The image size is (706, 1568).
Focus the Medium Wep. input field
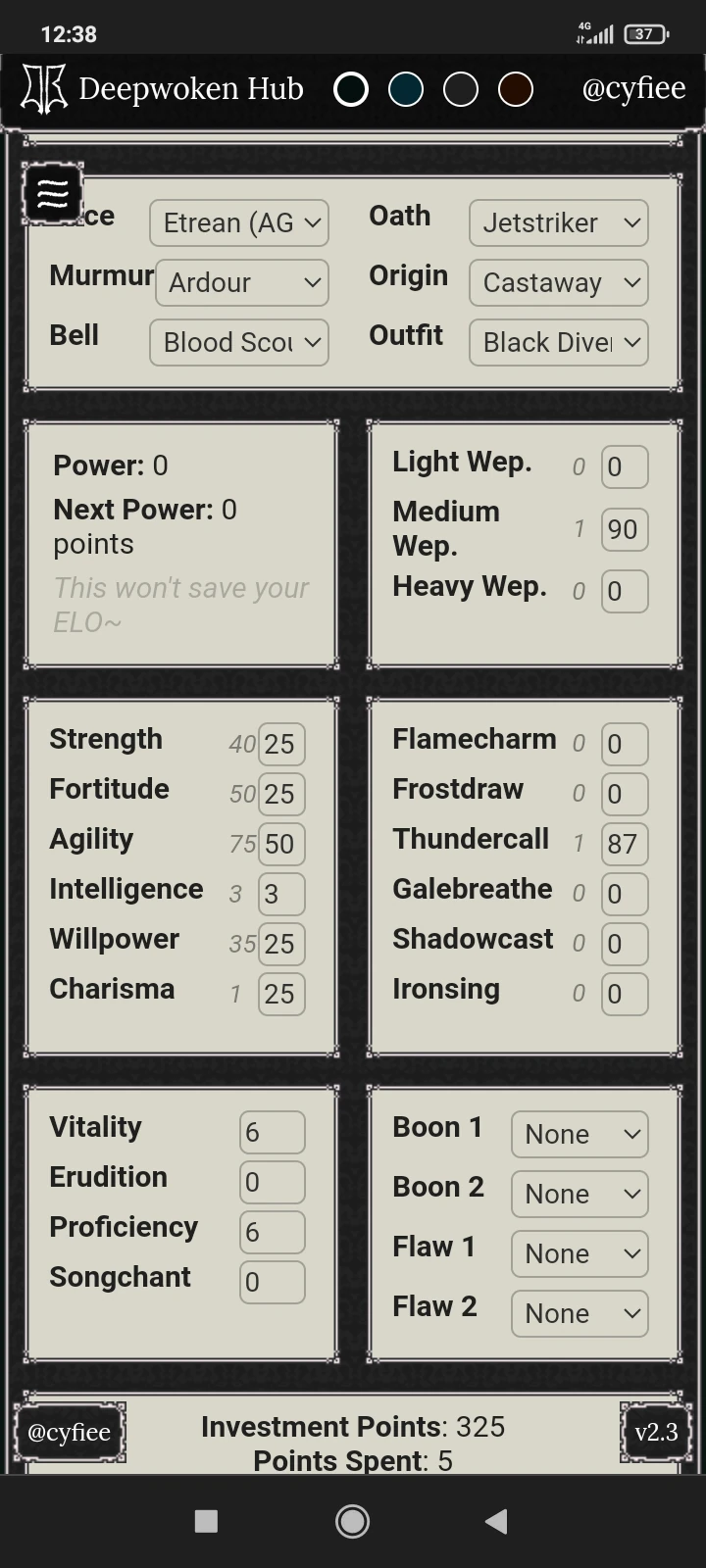(x=624, y=530)
